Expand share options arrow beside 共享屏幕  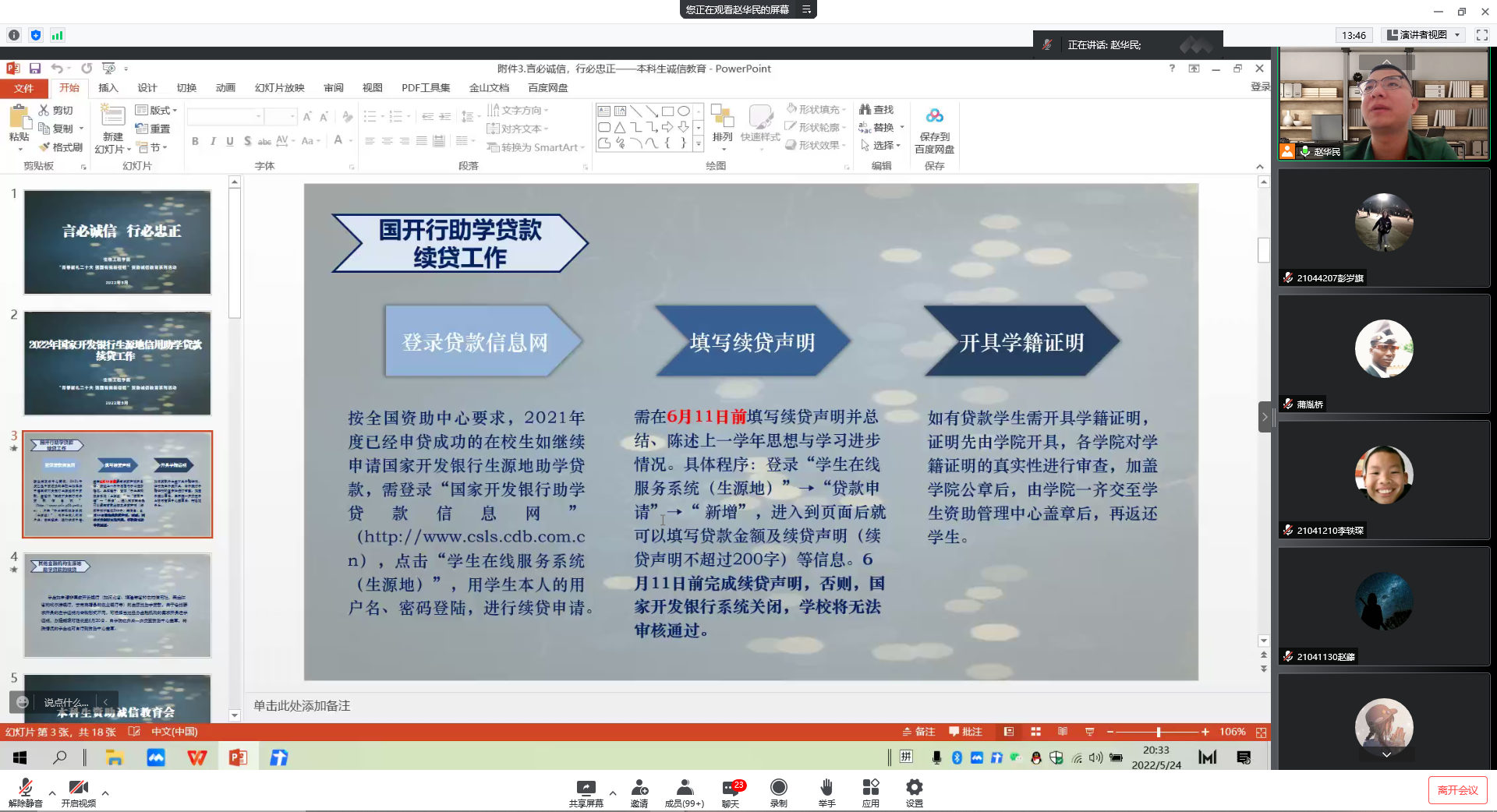click(613, 793)
